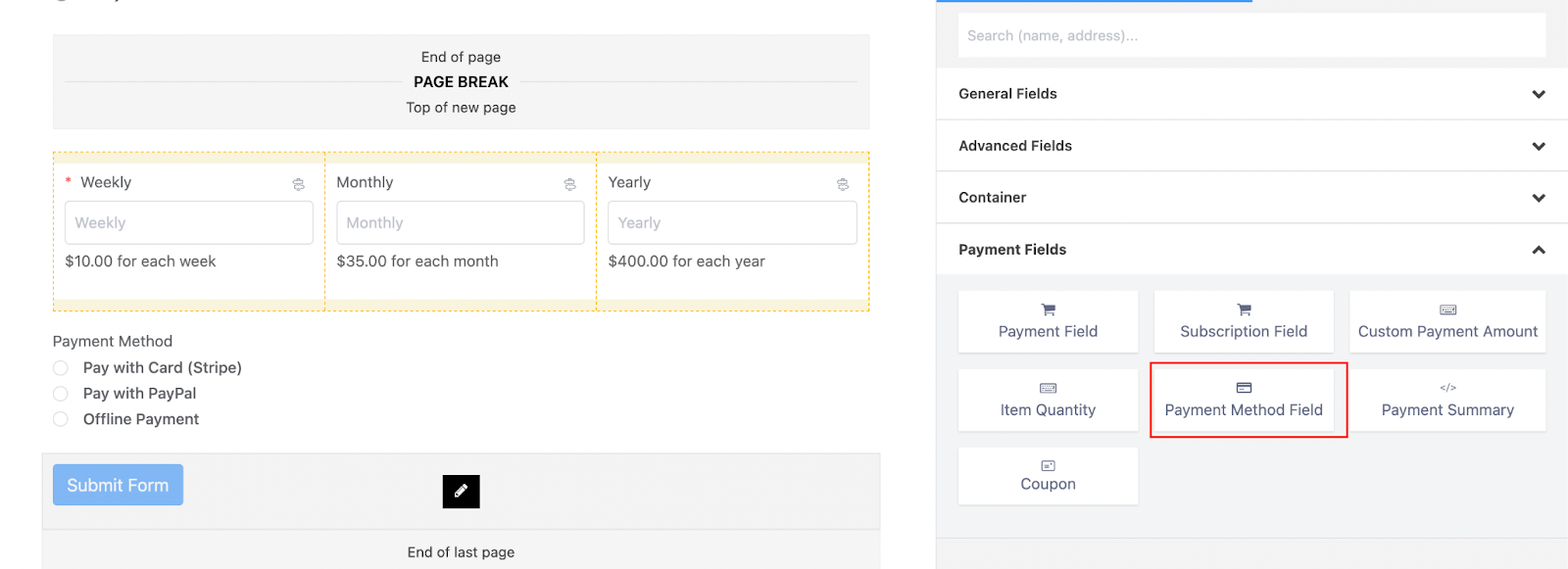Click the icon beside the Weekly label
The width and height of the screenshot is (1568, 569).
pyautogui.click(x=298, y=184)
